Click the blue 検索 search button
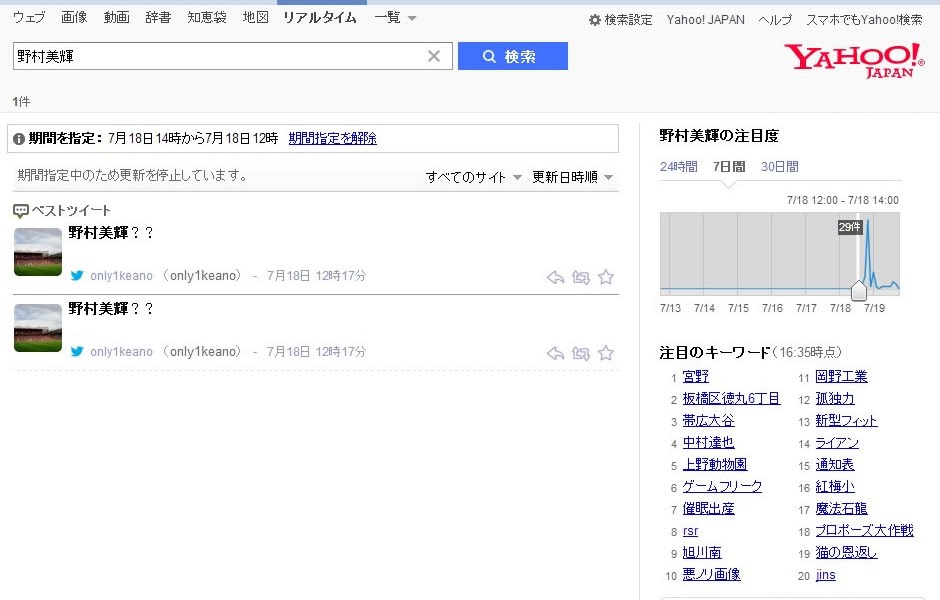Image resolution: width=940 pixels, height=600 pixels. [513, 56]
